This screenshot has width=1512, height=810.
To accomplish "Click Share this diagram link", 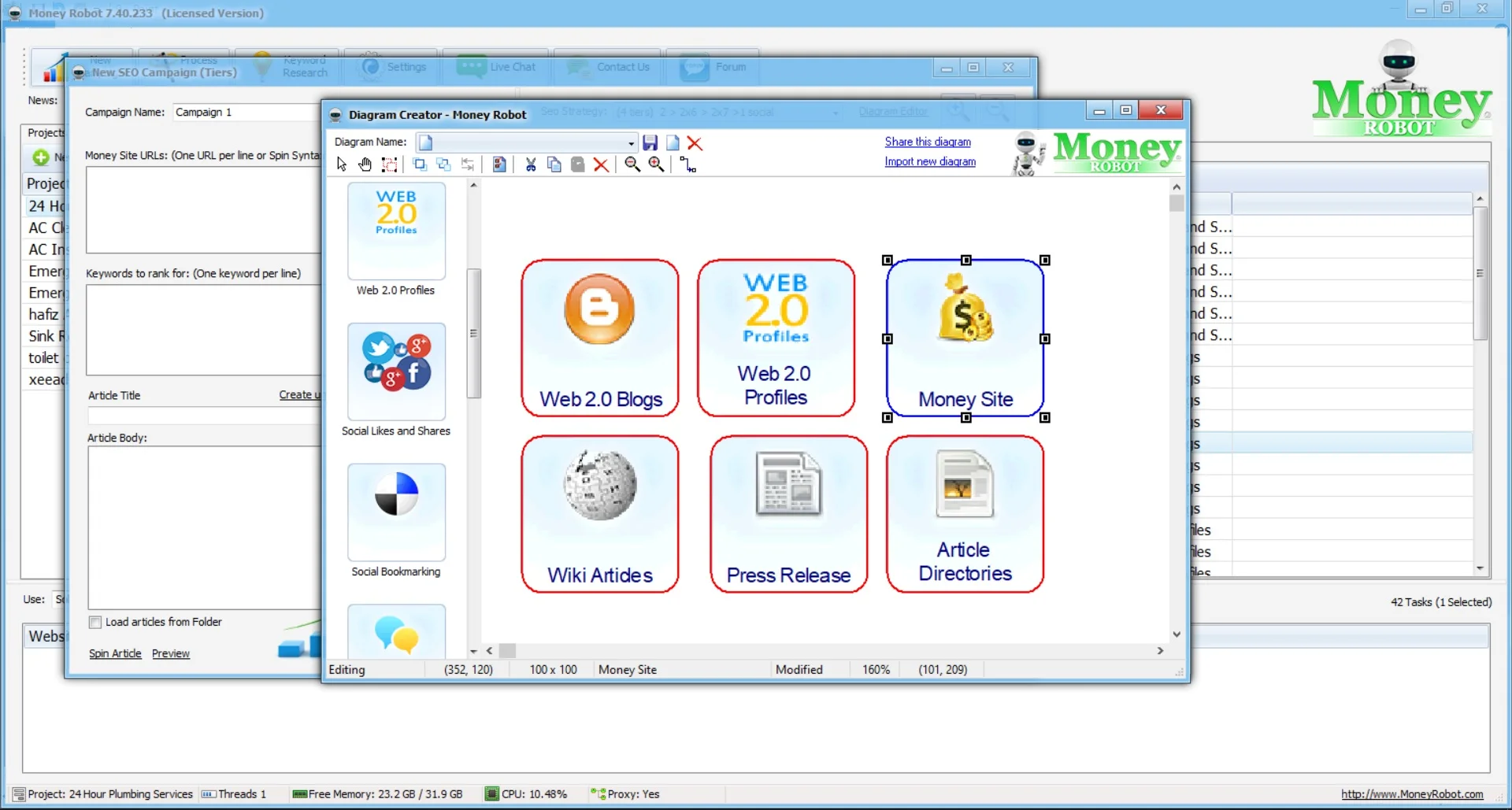I will [928, 142].
